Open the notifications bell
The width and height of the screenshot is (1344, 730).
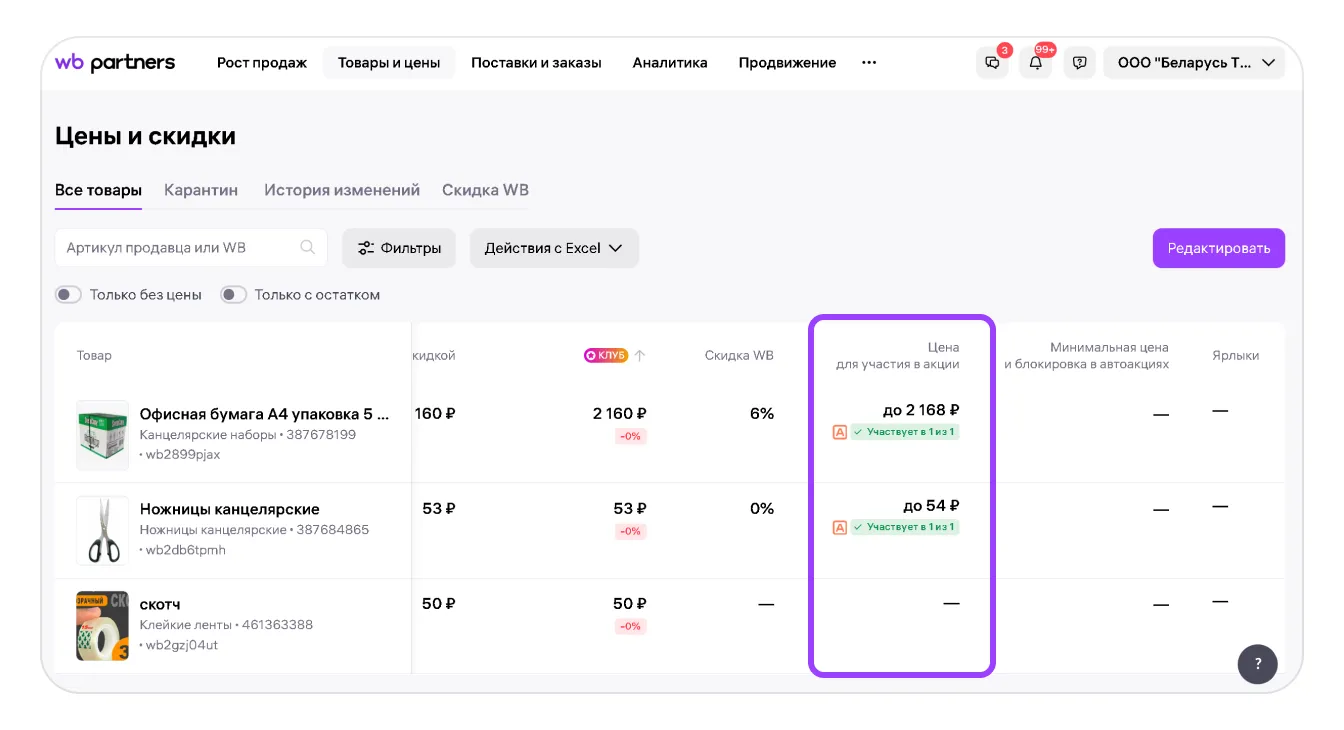pyautogui.click(x=1035, y=62)
